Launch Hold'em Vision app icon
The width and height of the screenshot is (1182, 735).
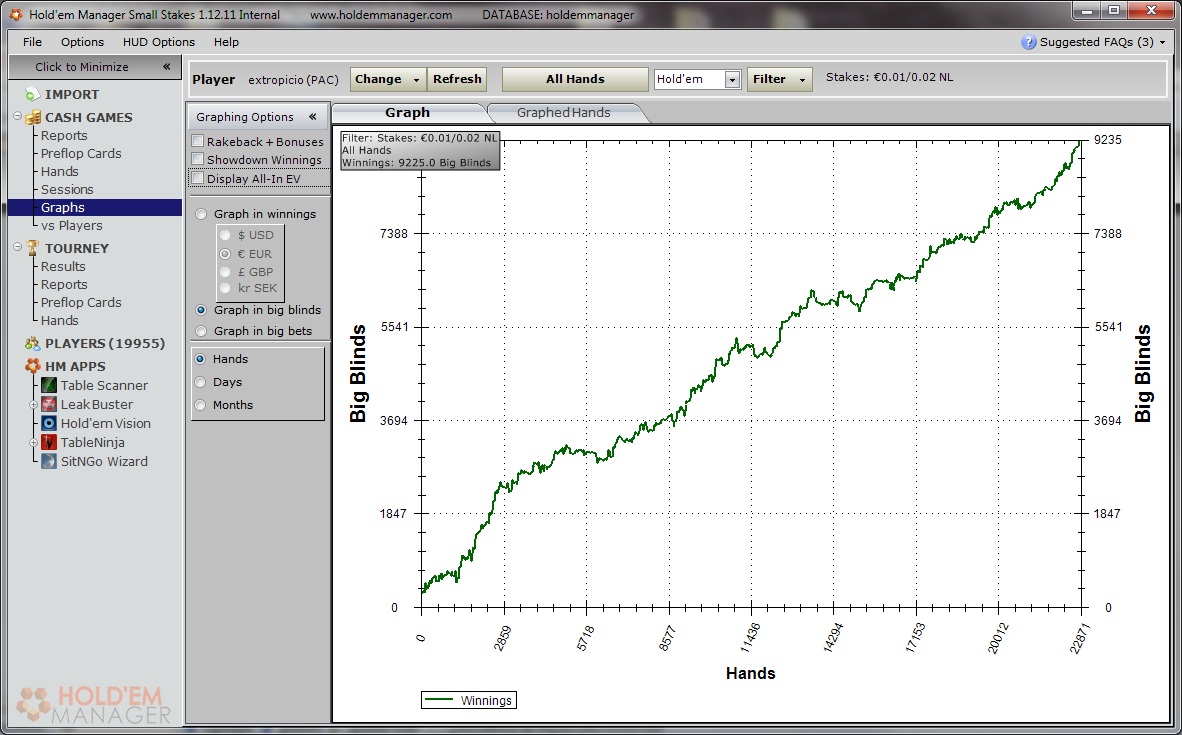coord(49,424)
